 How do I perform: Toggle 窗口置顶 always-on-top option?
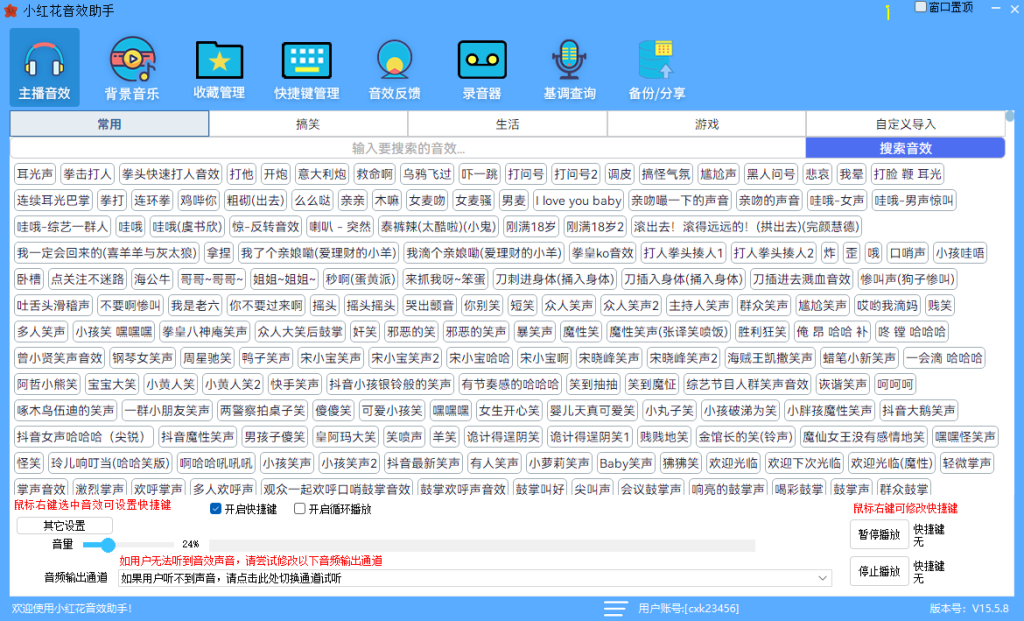click(x=917, y=8)
